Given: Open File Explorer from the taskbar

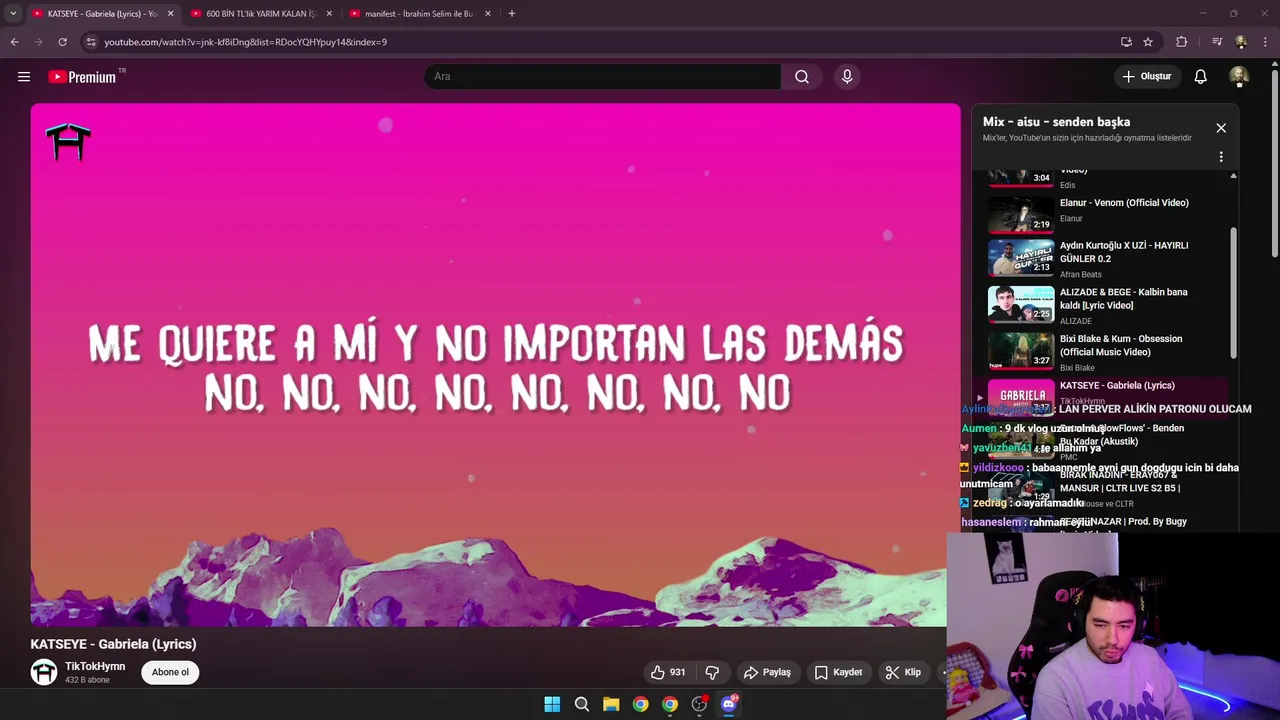Looking at the screenshot, I should (x=611, y=704).
